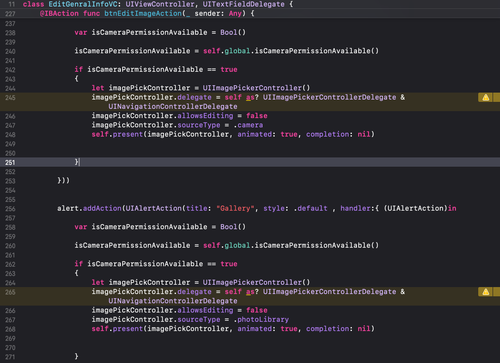Click the warning icon on line 245
Viewport: 500px width, 363px height.
[486, 97]
